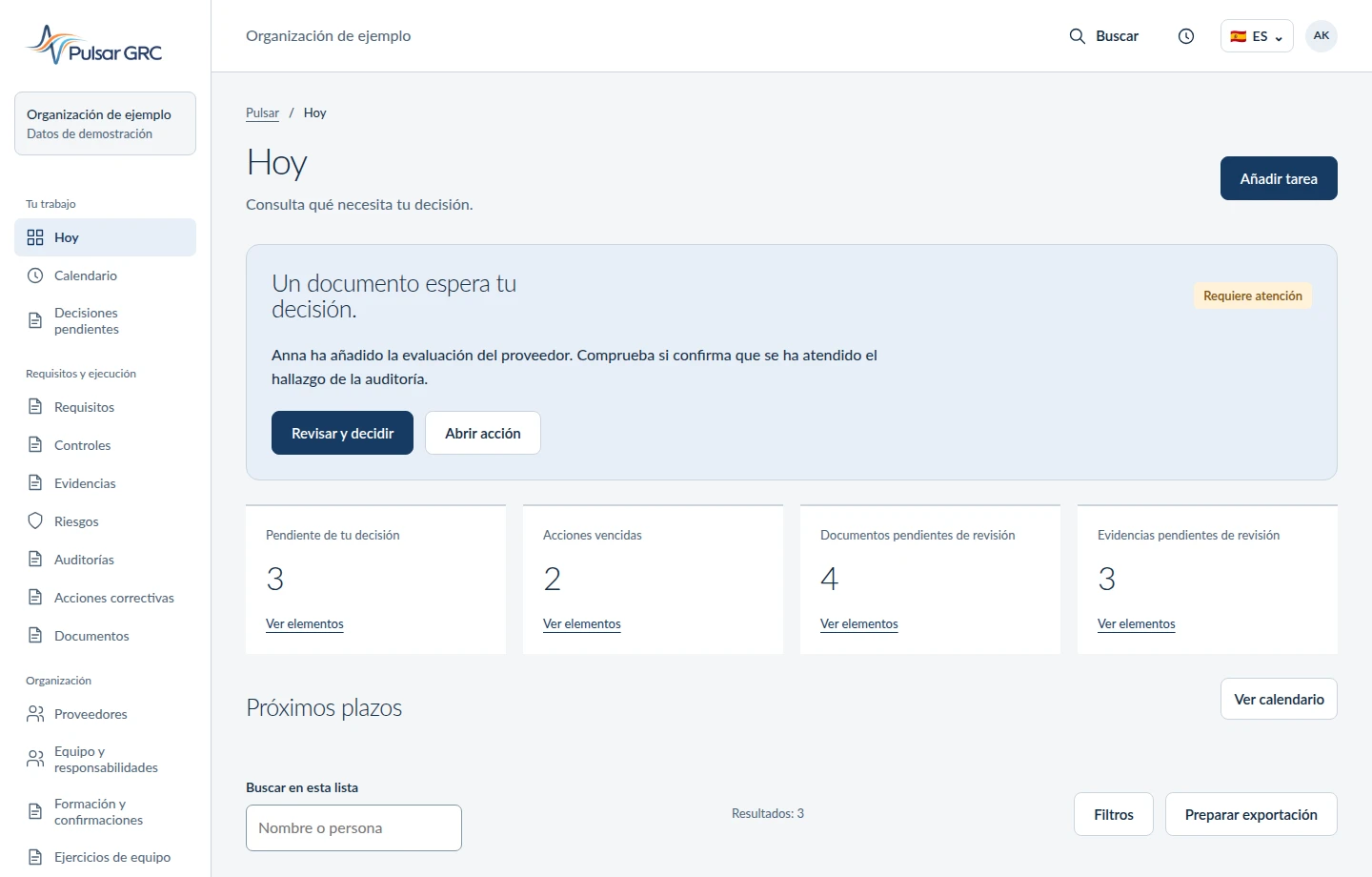Click the Proveedores people icon
This screenshot has width=1372, height=877.
(x=35, y=714)
